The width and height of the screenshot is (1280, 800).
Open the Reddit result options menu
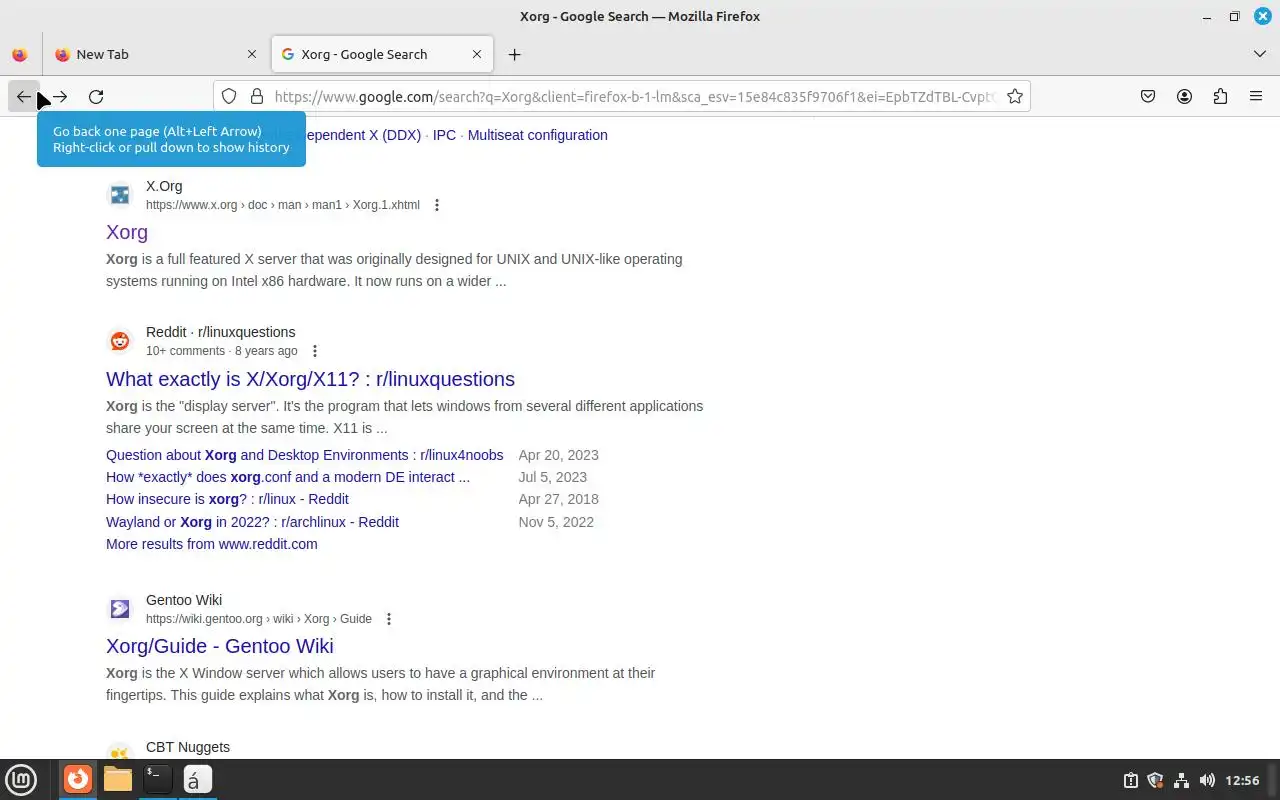click(315, 351)
